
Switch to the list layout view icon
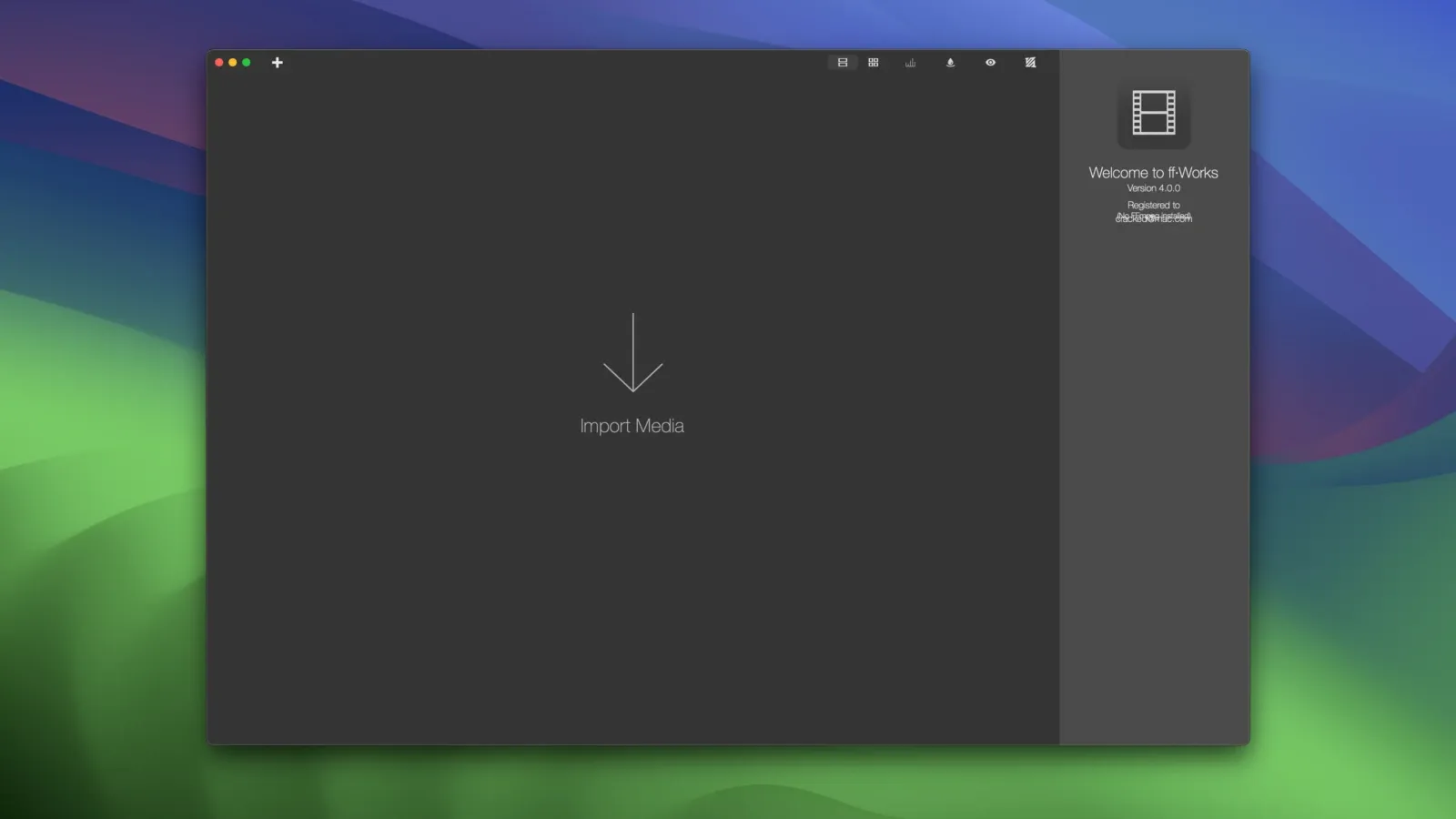(843, 63)
